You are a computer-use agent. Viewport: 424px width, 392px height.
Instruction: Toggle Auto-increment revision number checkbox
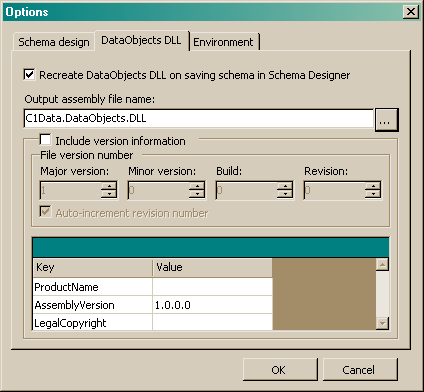(45, 211)
